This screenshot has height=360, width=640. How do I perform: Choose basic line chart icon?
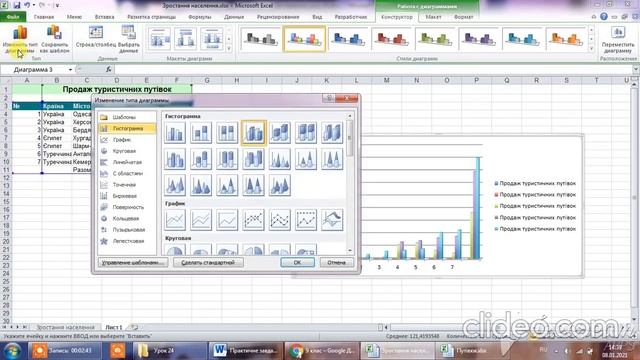175,220
